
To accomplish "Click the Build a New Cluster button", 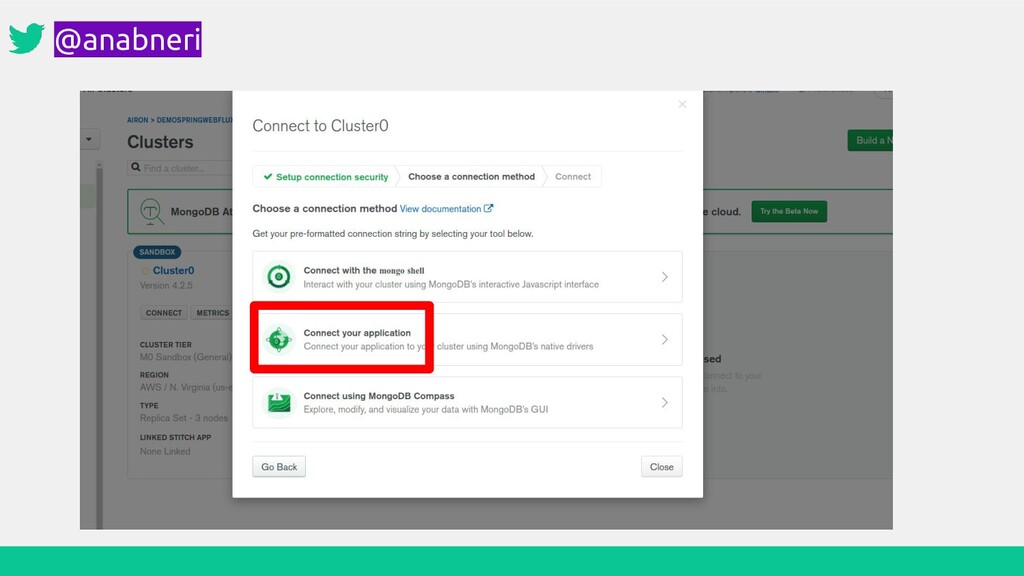I will [870, 140].
